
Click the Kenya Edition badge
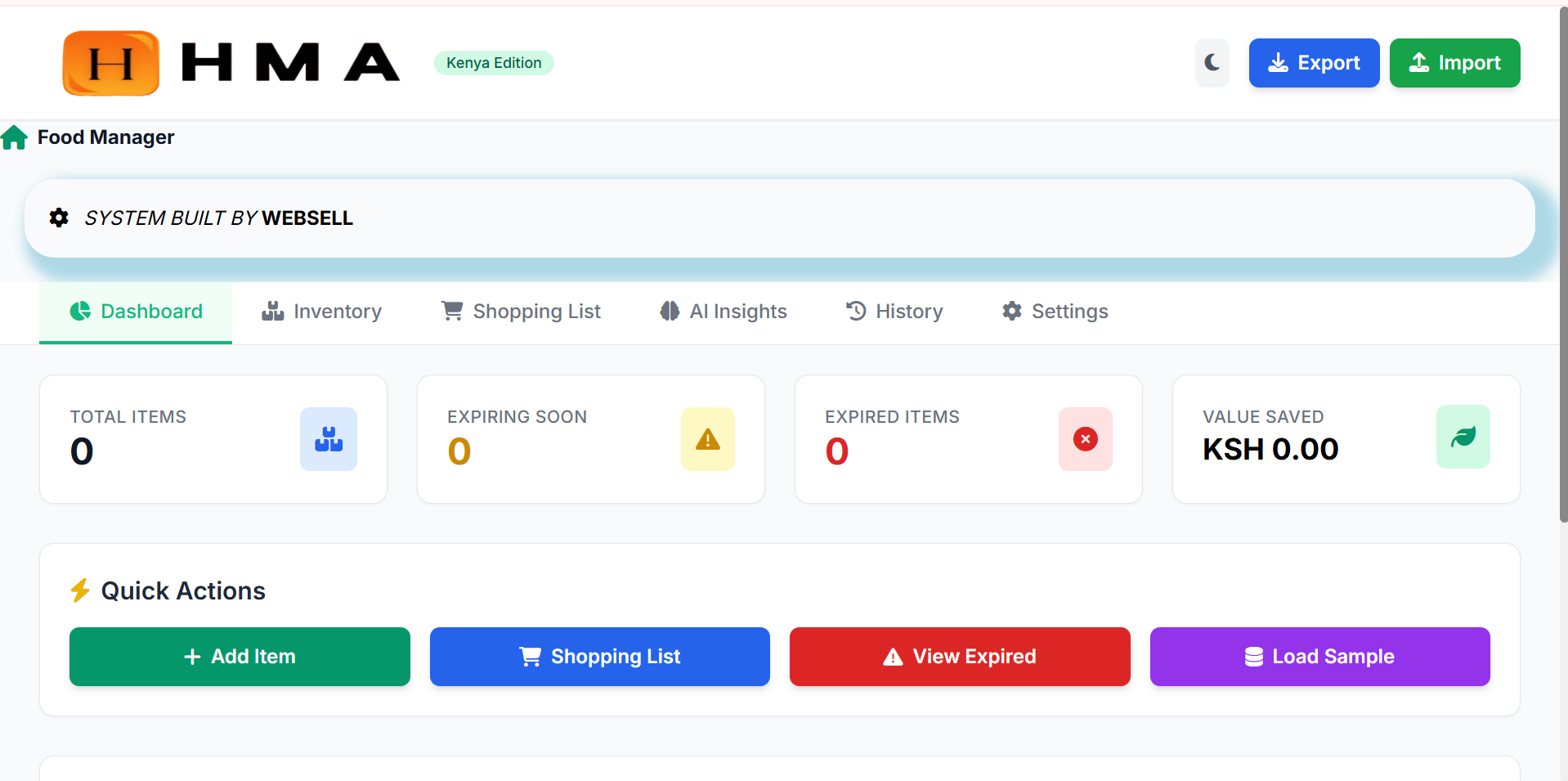pyautogui.click(x=494, y=63)
